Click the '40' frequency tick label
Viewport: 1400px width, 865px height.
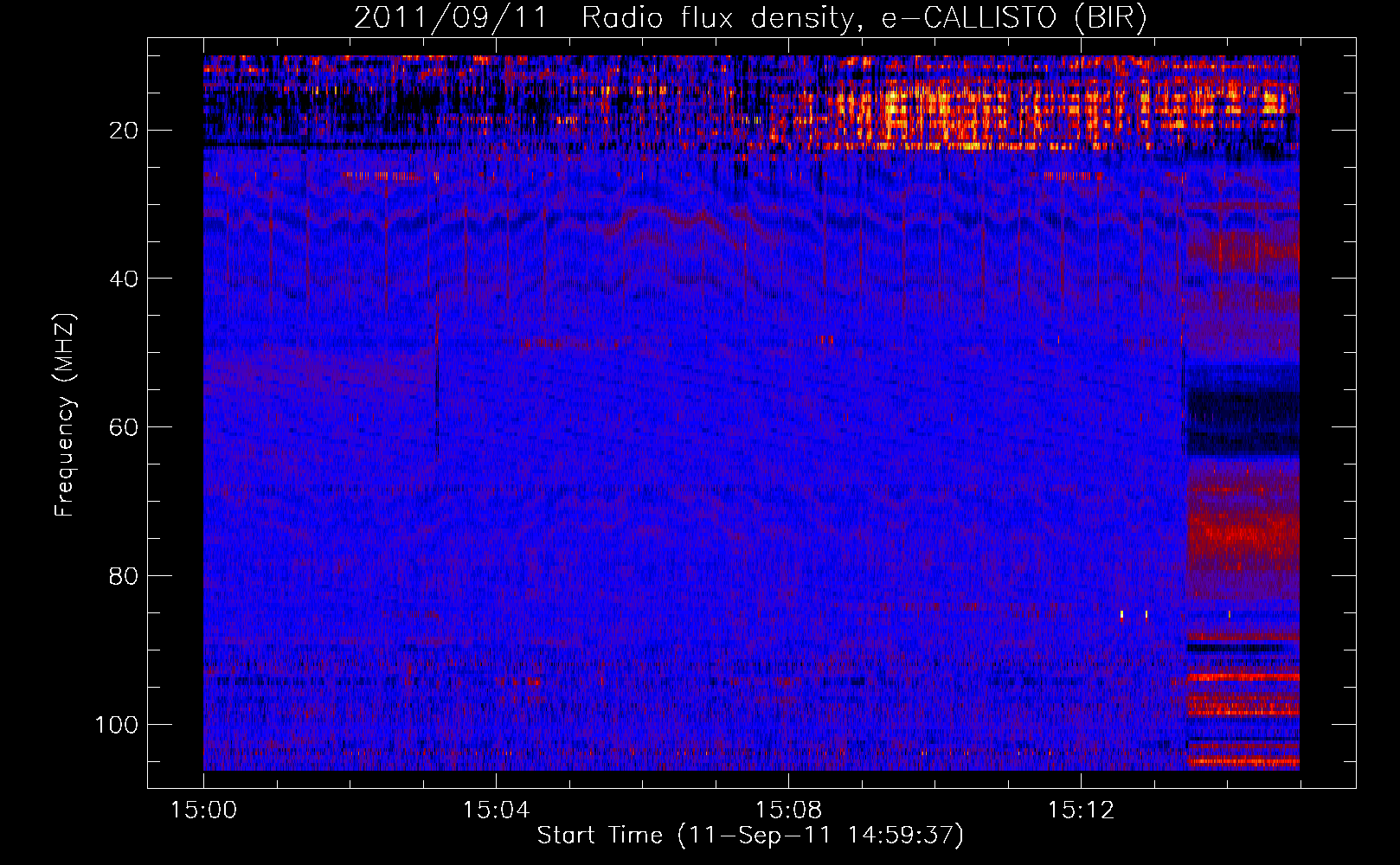[x=125, y=279]
